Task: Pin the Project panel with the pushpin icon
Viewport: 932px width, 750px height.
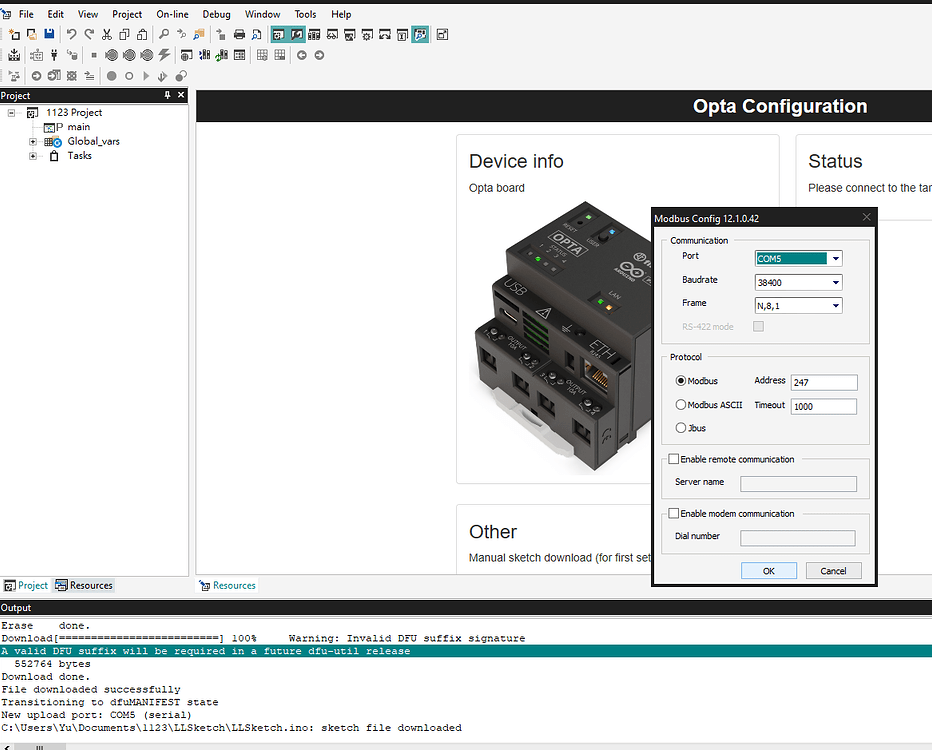Action: pyautogui.click(x=168, y=95)
